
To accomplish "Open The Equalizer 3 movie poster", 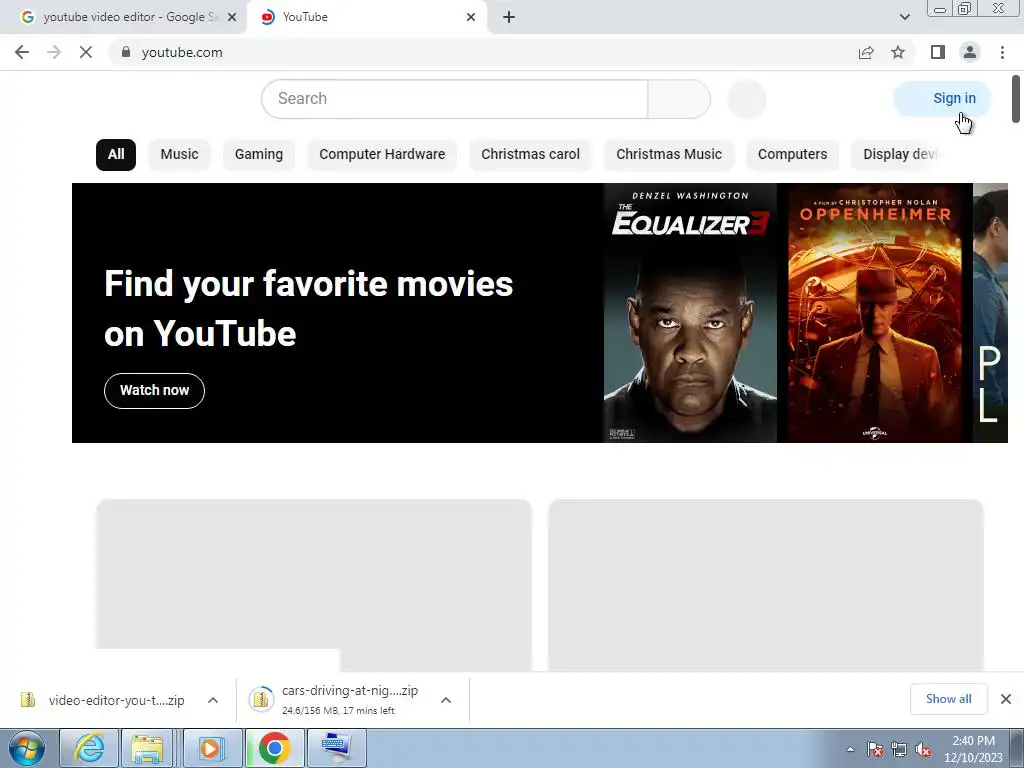I will coord(690,313).
